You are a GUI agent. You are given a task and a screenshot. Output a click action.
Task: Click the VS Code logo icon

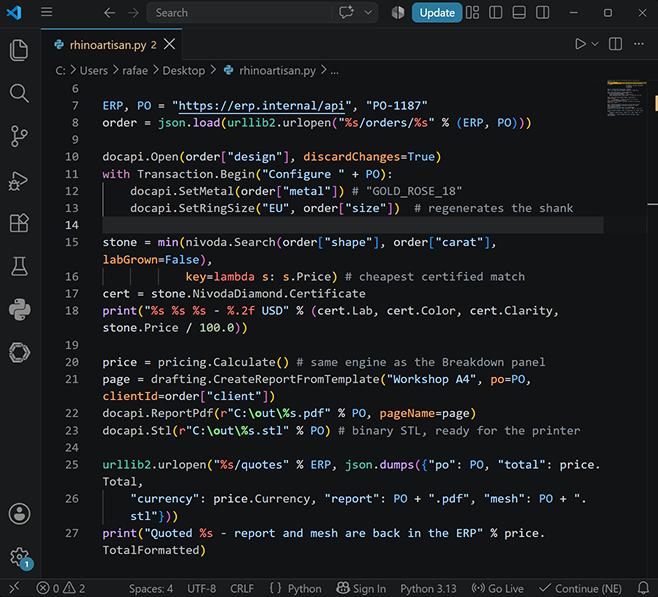pos(14,13)
